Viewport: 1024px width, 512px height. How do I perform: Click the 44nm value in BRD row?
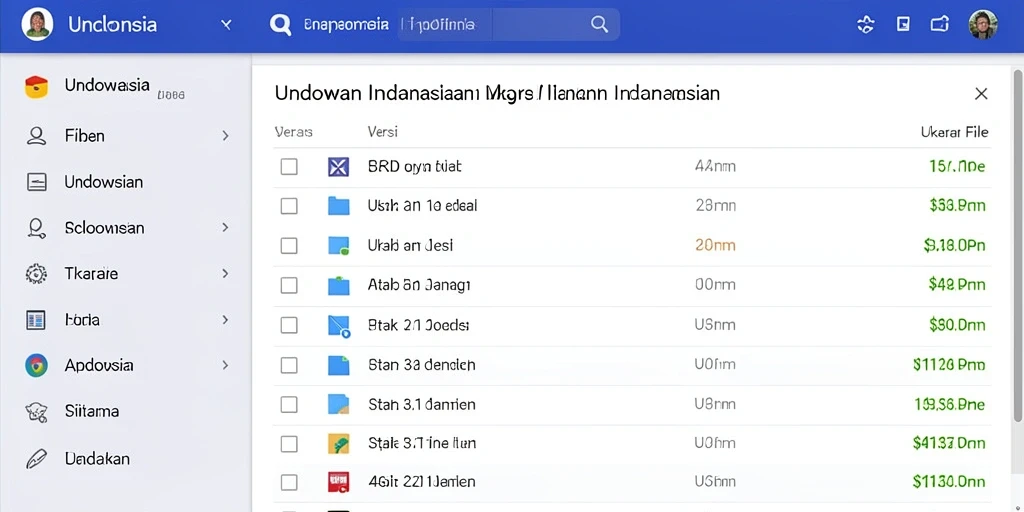(715, 167)
